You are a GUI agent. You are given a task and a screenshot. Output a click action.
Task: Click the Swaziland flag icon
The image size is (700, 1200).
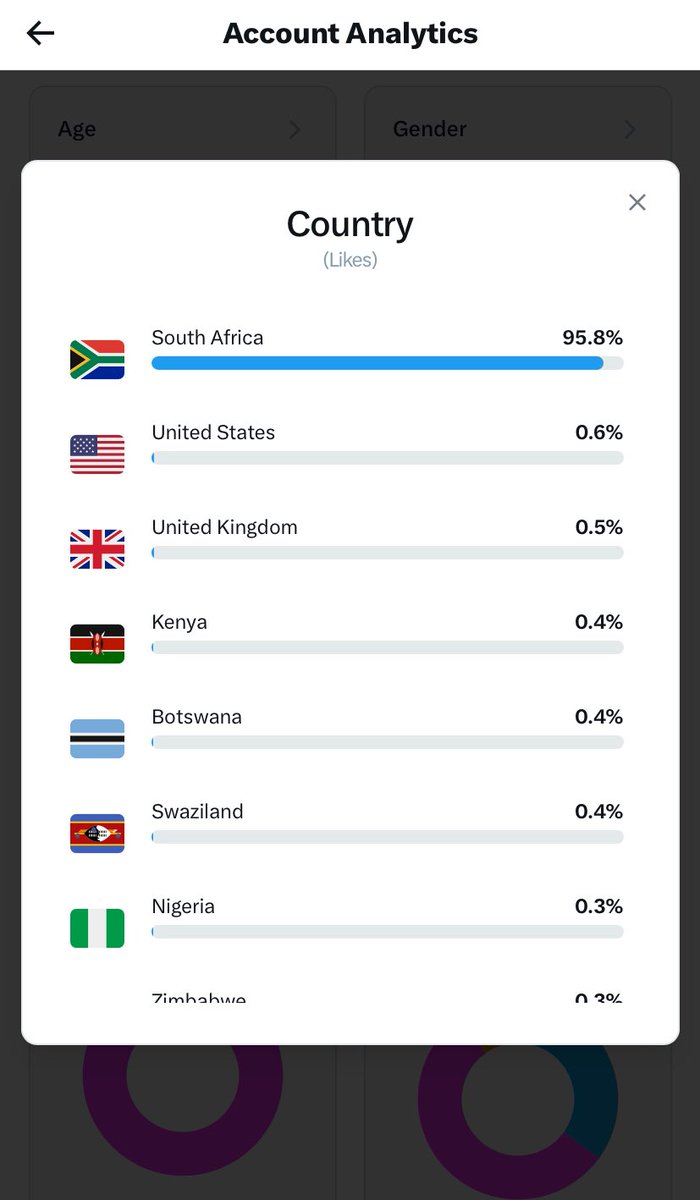(x=97, y=833)
